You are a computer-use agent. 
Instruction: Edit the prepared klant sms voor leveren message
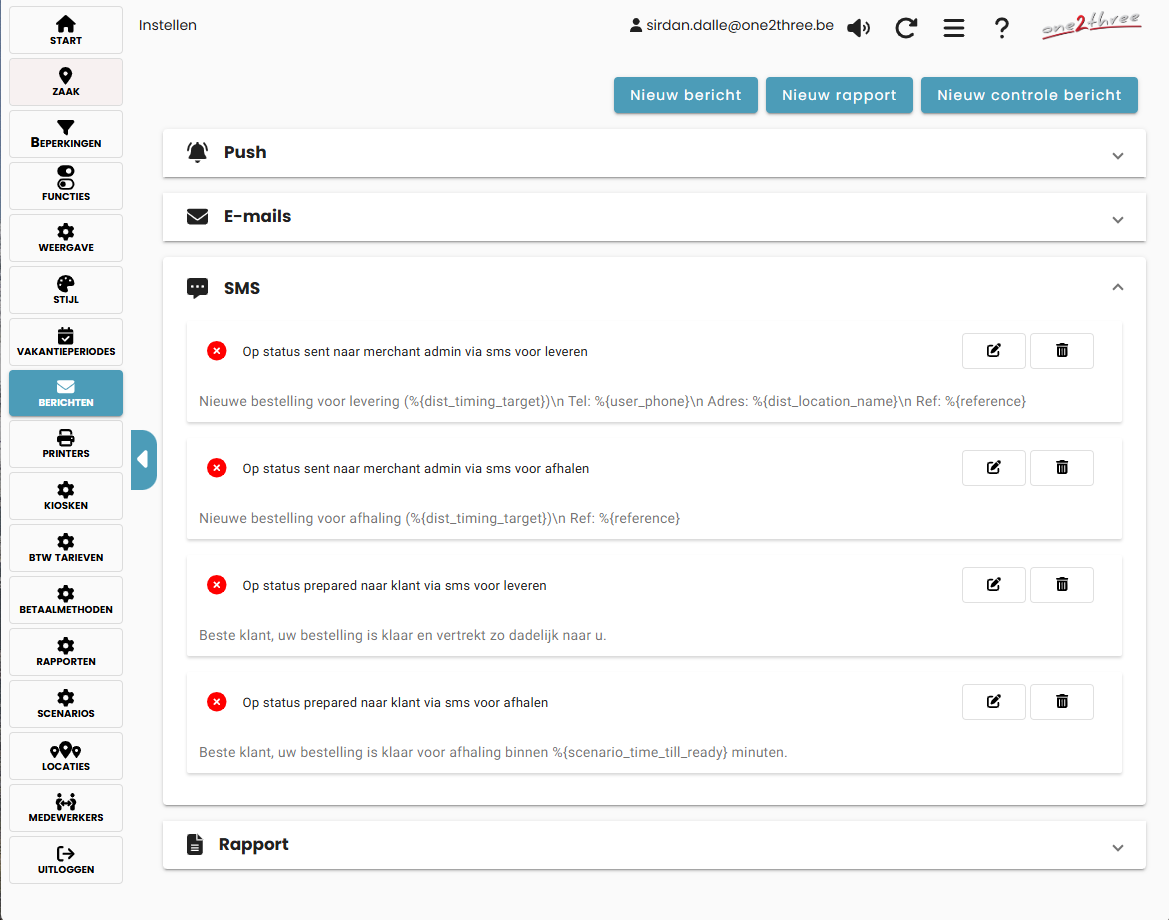point(993,585)
